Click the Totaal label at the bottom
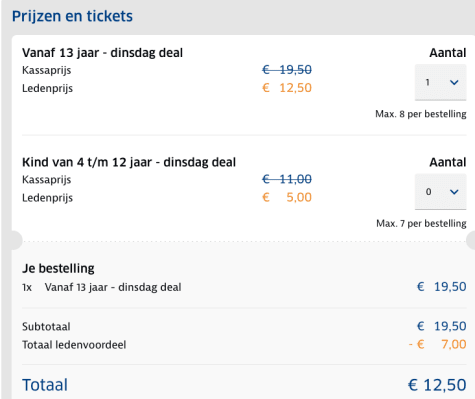 [x=45, y=385]
